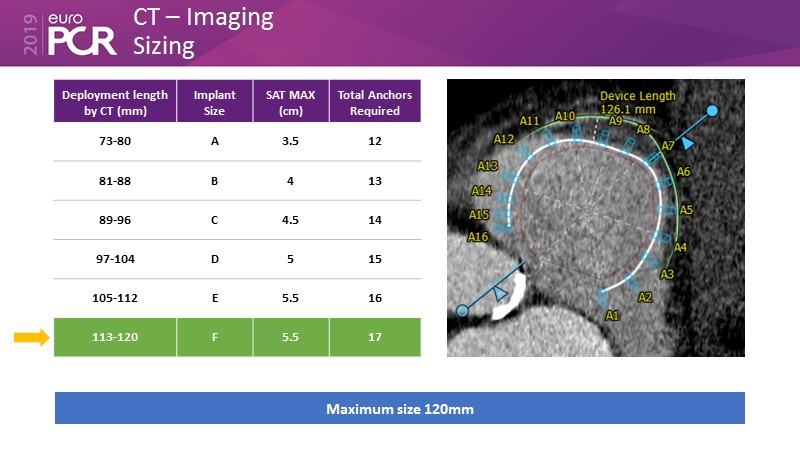Click the A10 anchor label
The height and width of the screenshot is (450, 800).
click(565, 117)
